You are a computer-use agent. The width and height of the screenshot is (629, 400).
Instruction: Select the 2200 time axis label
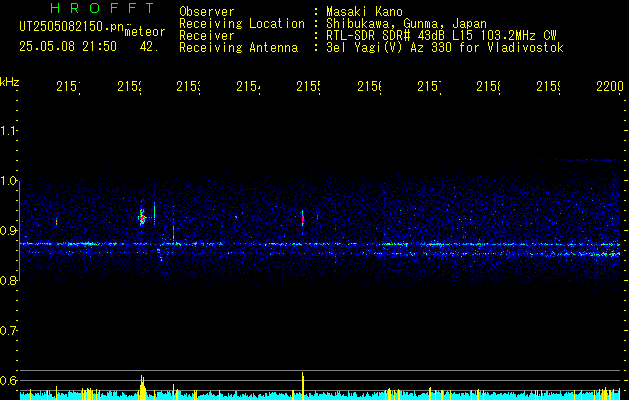[610, 86]
